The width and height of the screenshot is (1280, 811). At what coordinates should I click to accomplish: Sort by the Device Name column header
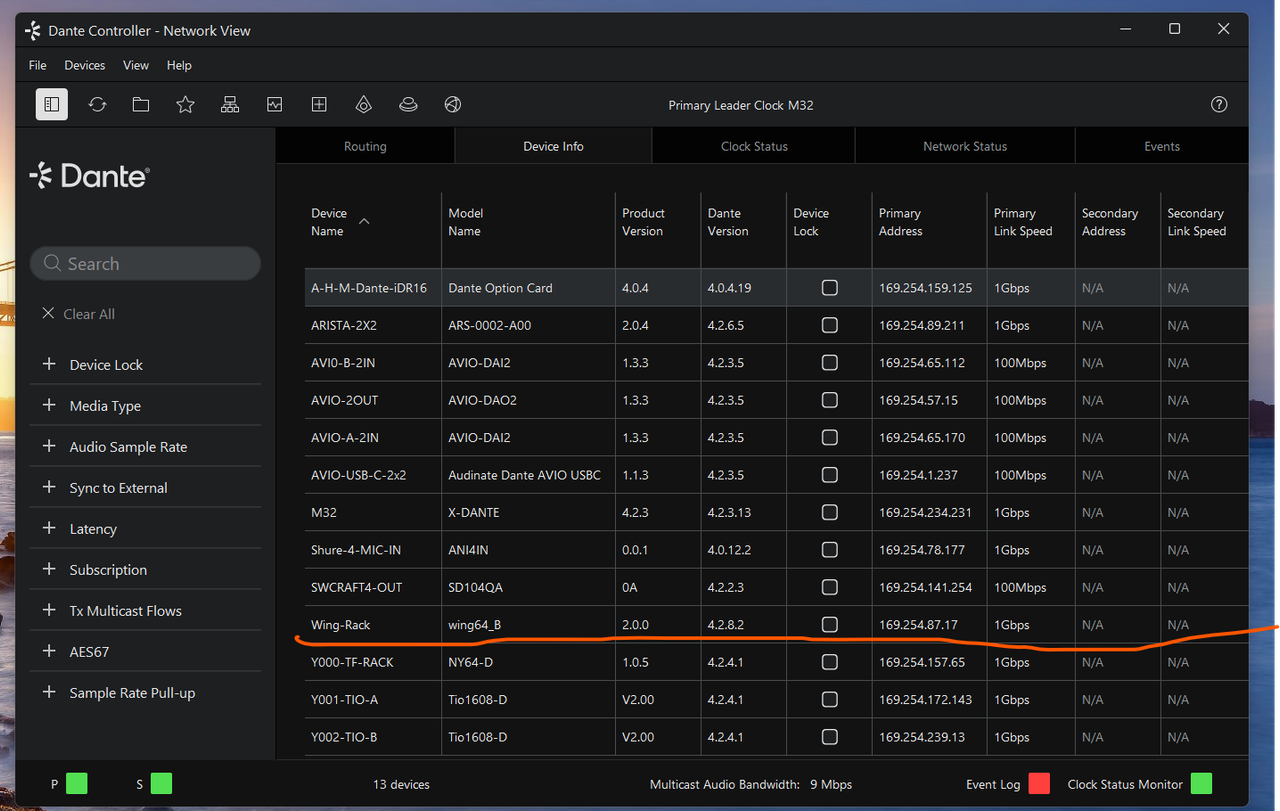click(x=373, y=222)
